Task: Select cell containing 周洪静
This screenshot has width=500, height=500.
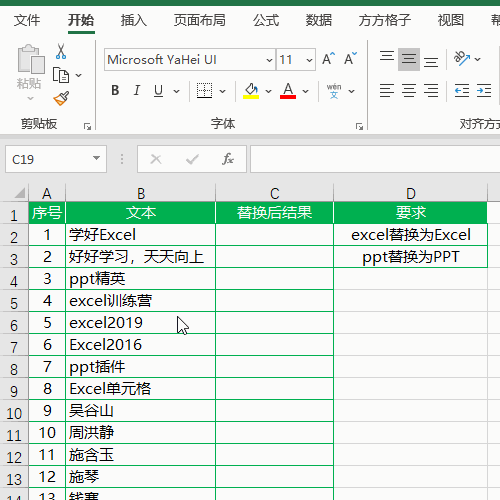Action: 140,433
